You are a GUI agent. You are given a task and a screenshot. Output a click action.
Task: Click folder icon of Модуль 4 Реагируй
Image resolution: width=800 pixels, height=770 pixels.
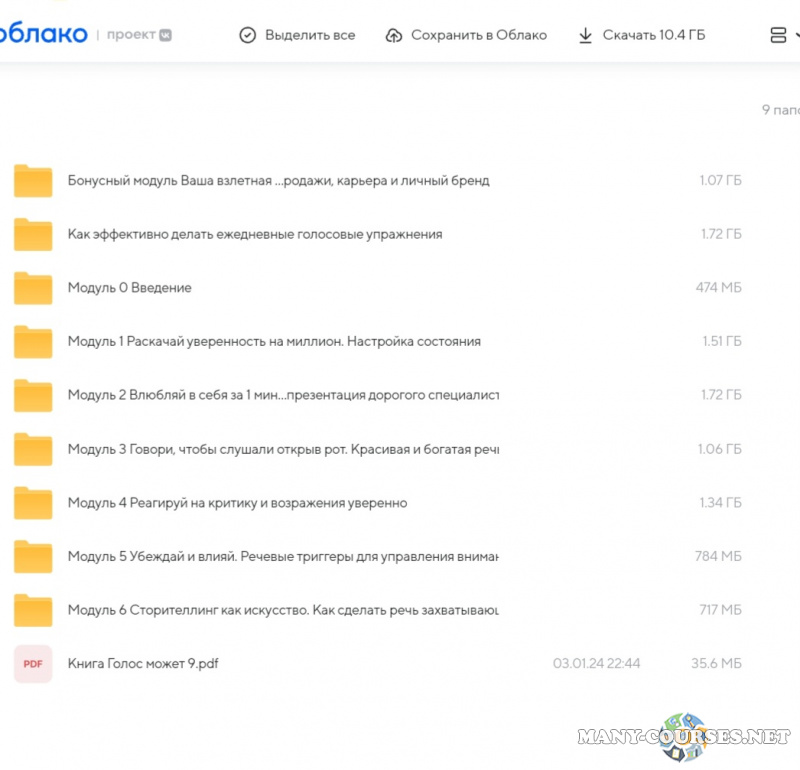33,503
